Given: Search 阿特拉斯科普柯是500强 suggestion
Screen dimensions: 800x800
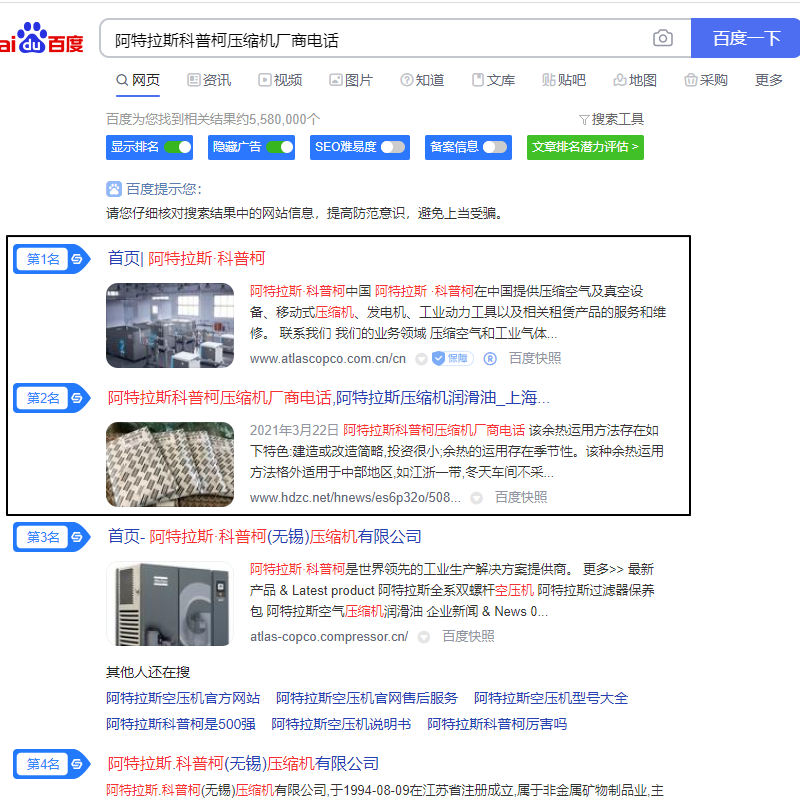Looking at the screenshot, I should click(181, 724).
